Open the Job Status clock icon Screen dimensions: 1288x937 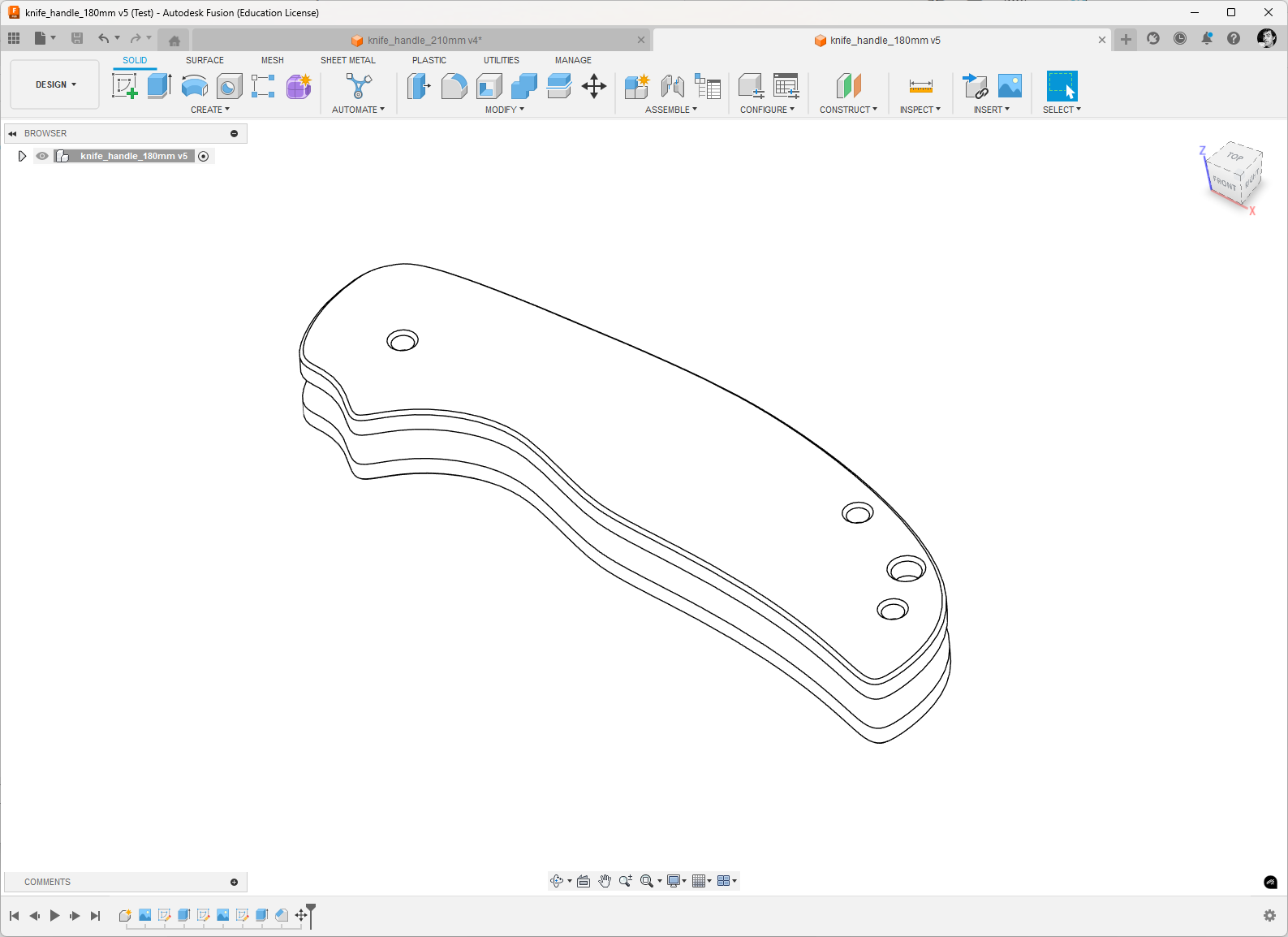[x=1180, y=38]
